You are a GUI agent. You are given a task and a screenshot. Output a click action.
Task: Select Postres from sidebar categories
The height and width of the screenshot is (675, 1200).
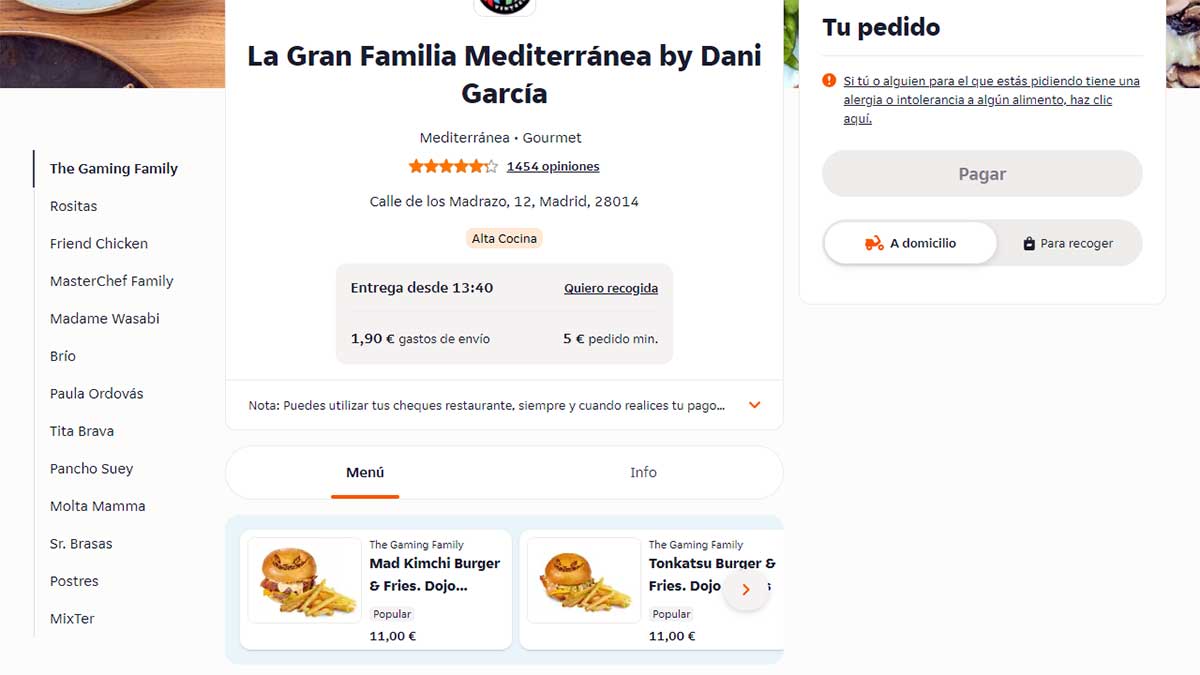tap(74, 581)
